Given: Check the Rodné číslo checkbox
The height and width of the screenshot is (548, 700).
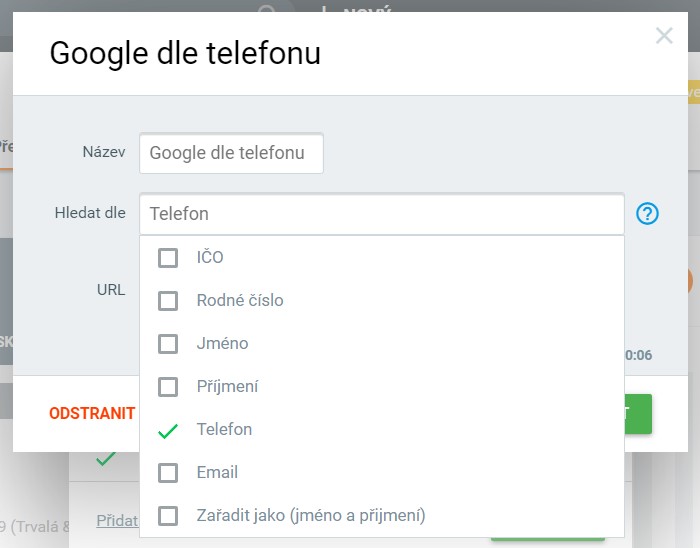Looking at the screenshot, I should [168, 301].
